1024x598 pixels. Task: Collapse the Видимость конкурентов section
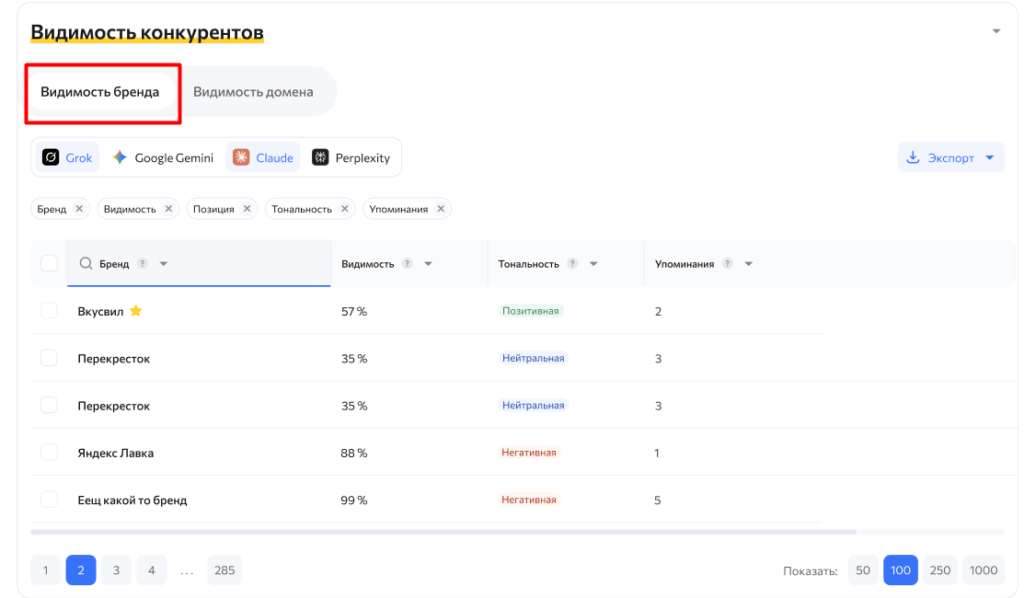coord(996,32)
